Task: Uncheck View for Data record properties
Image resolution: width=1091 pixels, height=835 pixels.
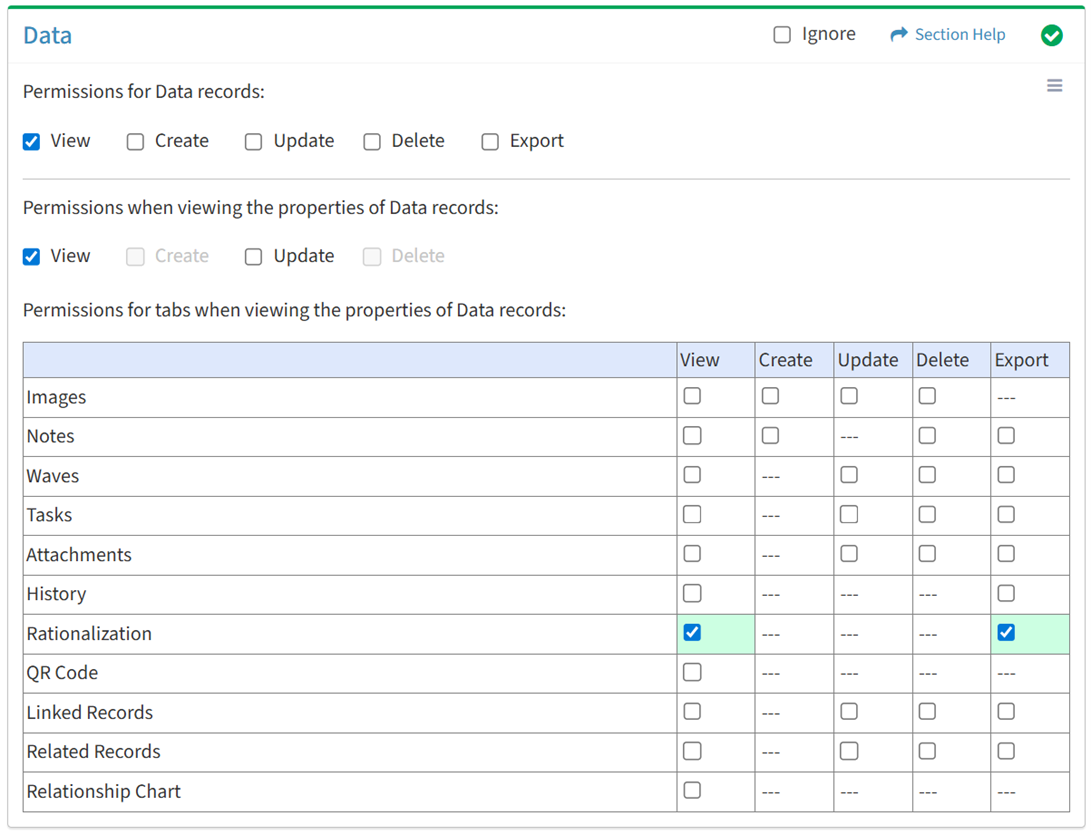Action: tap(32, 257)
